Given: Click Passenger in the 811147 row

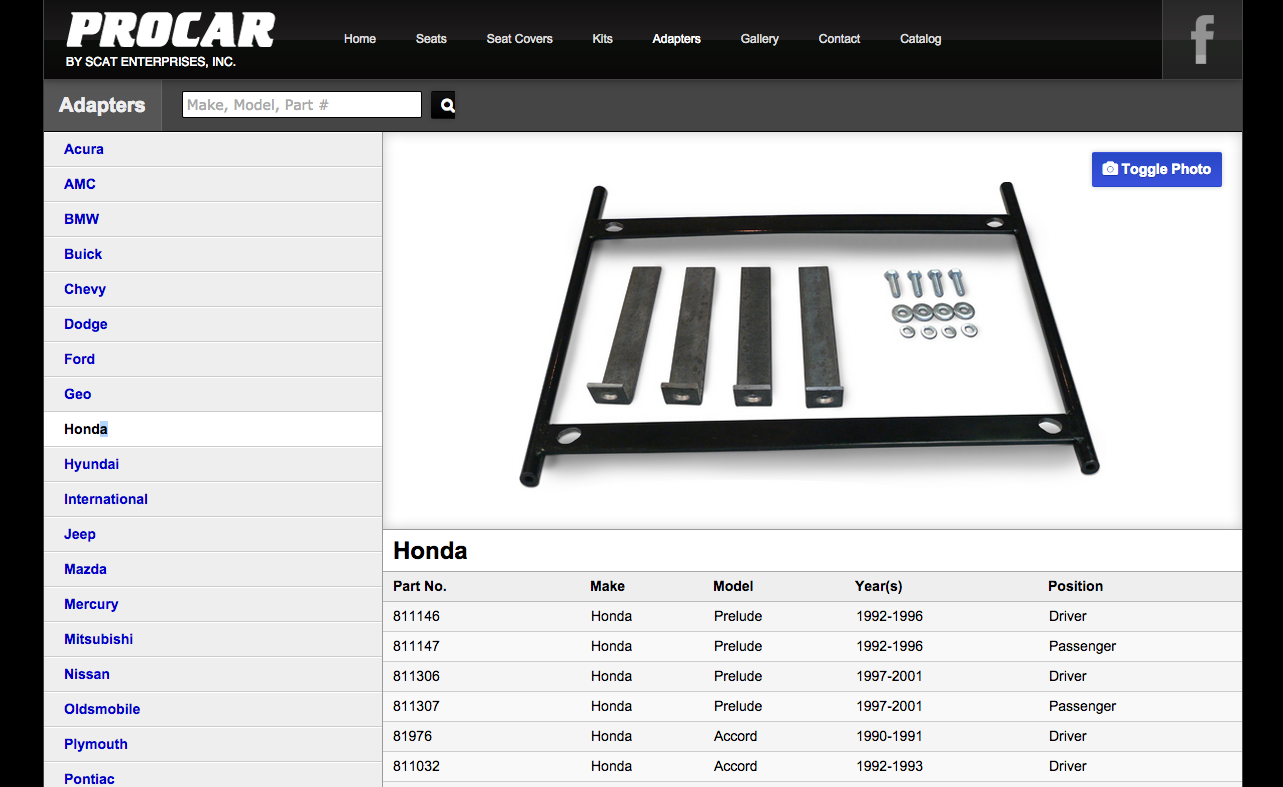Looking at the screenshot, I should click(1083, 646).
